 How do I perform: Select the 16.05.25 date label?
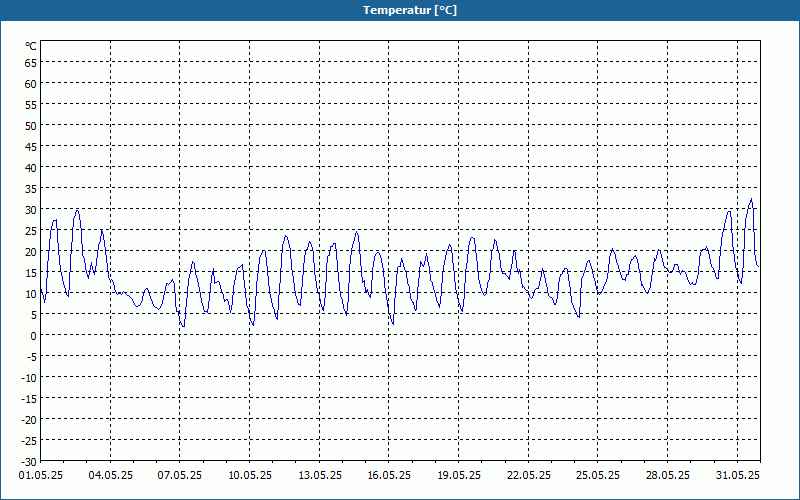(x=389, y=475)
